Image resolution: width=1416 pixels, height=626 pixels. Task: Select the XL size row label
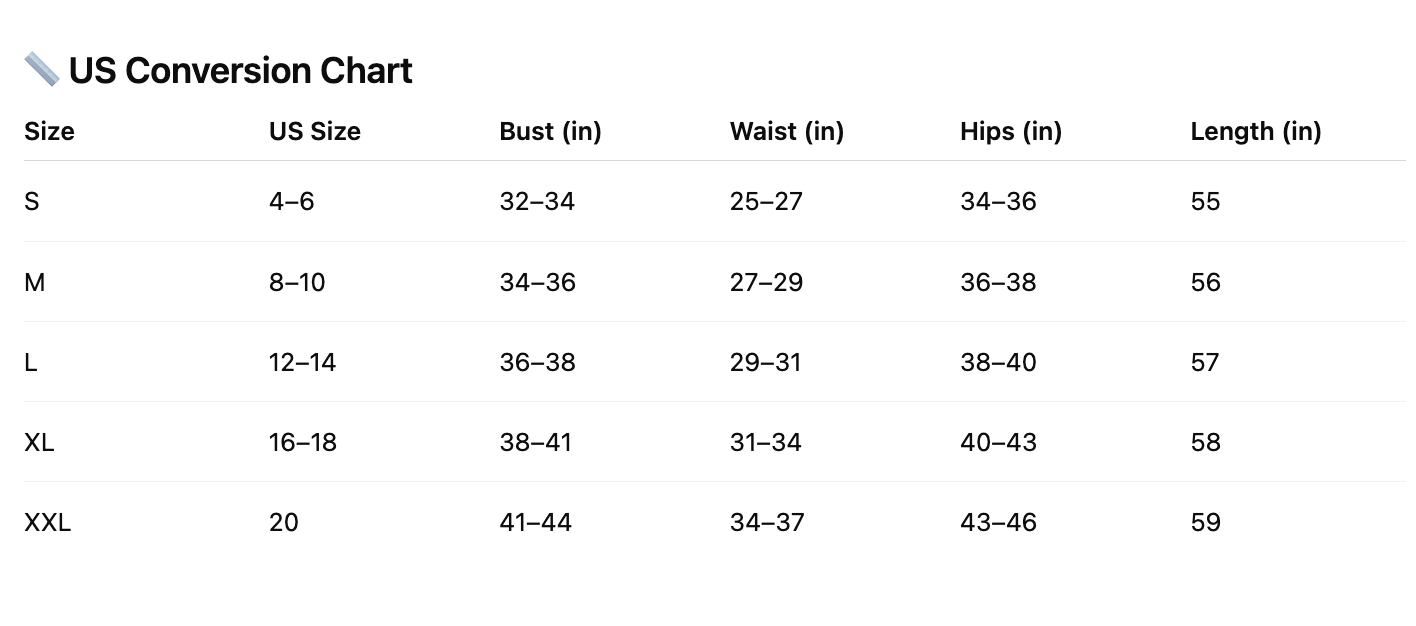[39, 442]
